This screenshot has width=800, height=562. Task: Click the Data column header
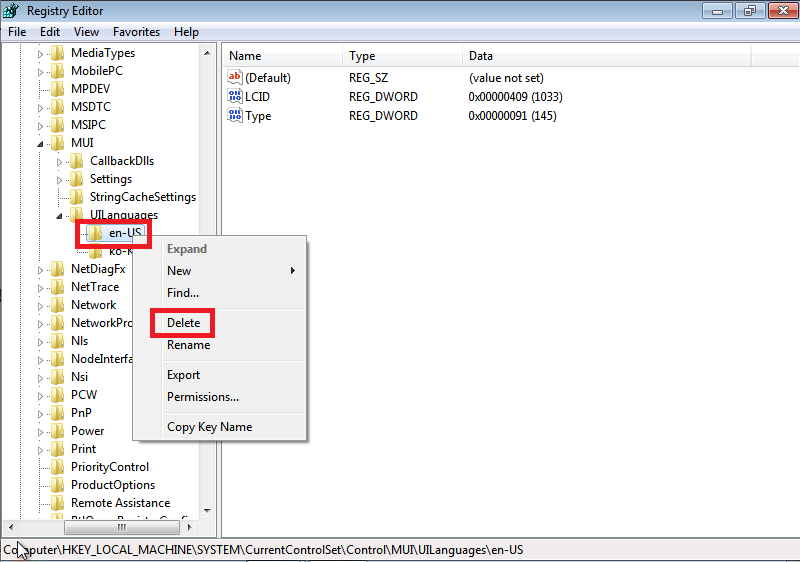point(480,56)
